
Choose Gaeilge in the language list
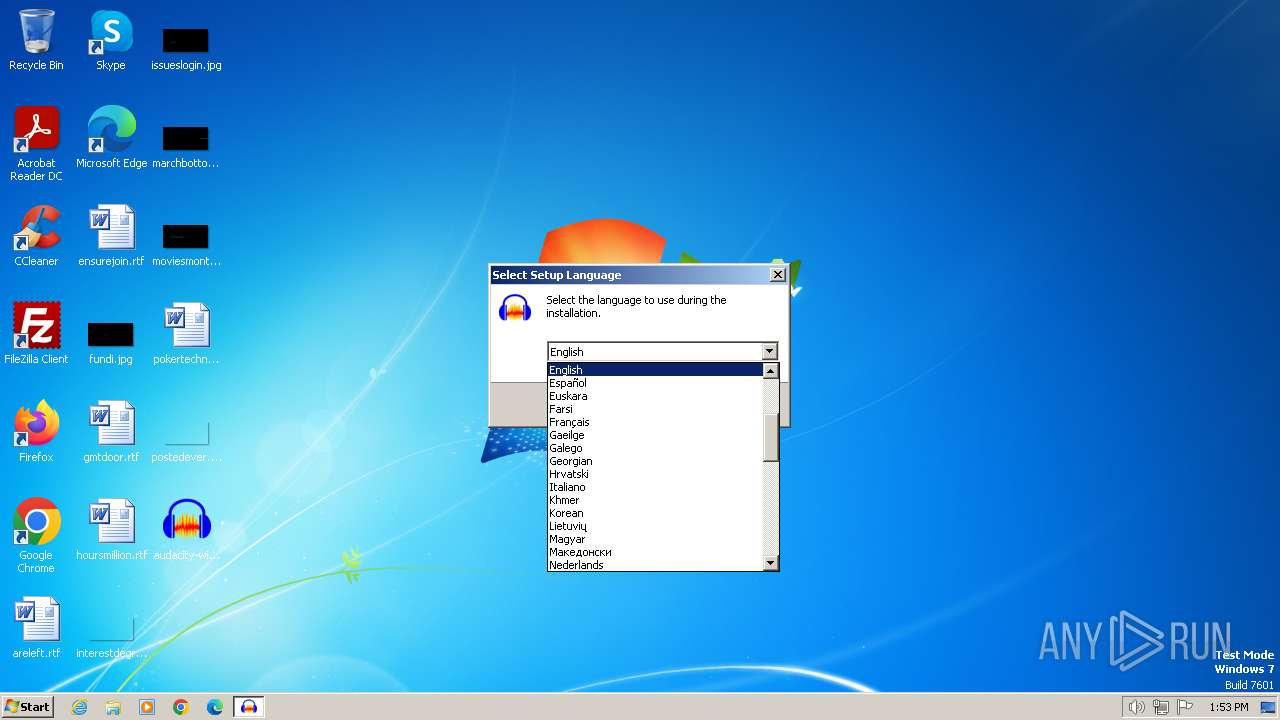pyautogui.click(x=655, y=435)
